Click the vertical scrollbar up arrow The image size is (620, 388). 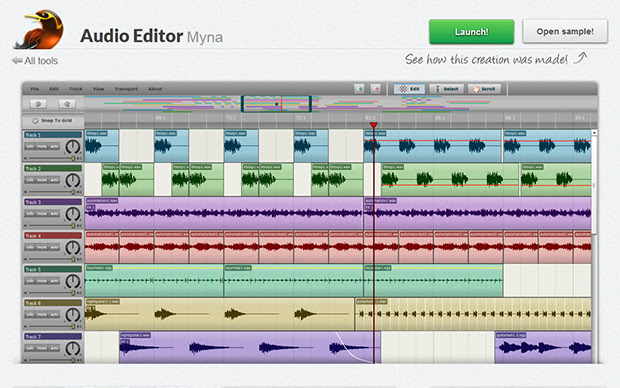[594, 132]
